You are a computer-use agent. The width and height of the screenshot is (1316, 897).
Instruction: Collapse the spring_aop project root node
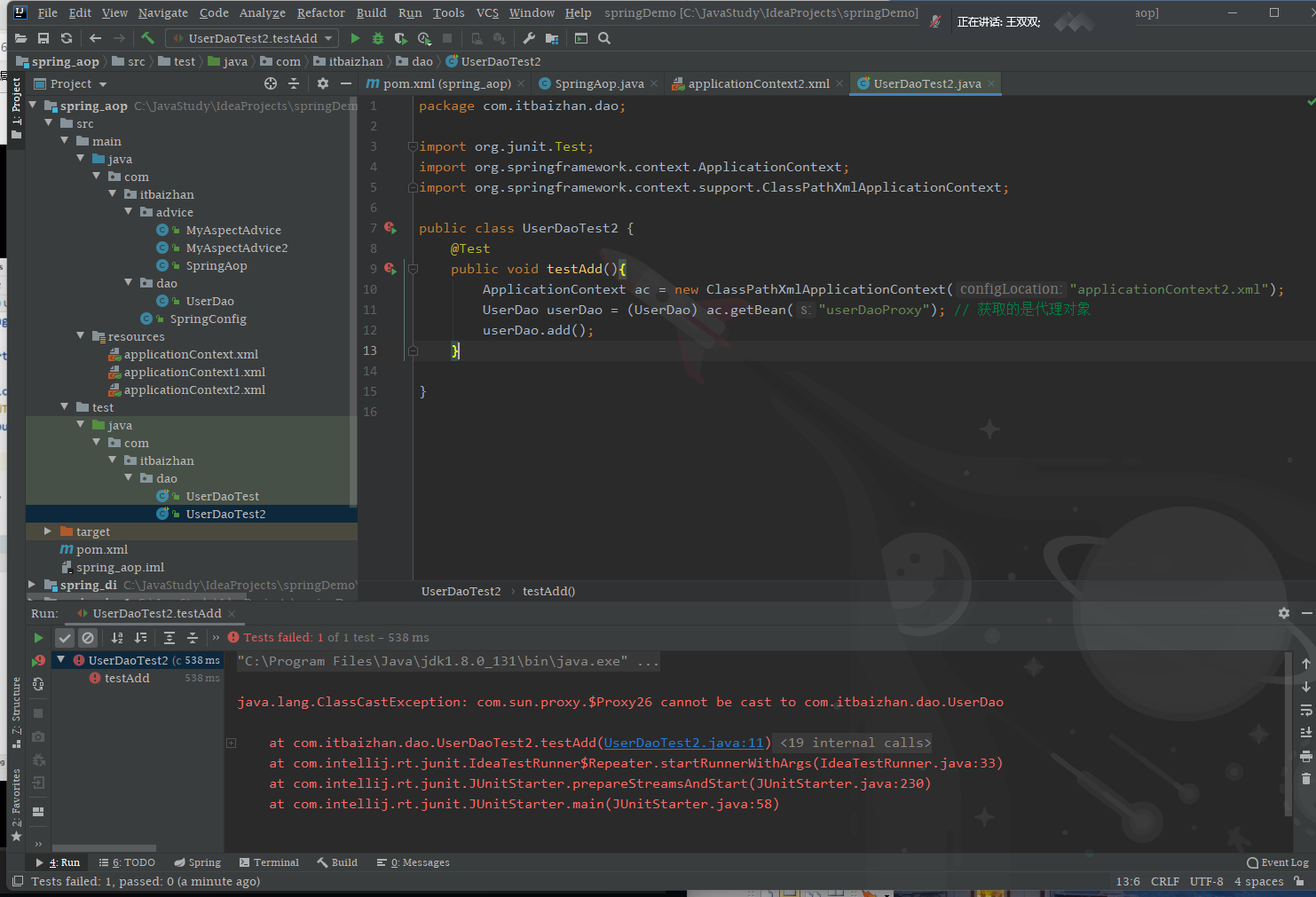tap(33, 105)
